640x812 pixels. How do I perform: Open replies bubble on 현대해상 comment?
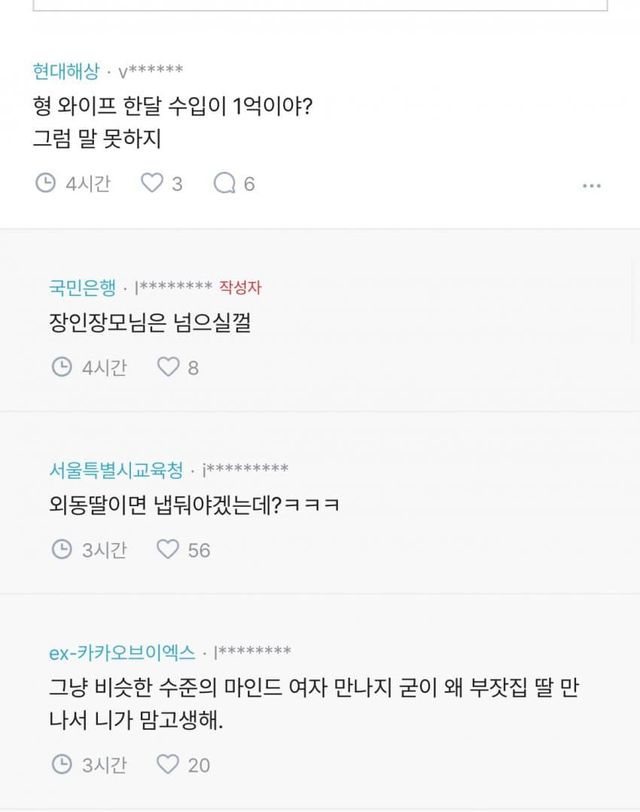(225, 183)
